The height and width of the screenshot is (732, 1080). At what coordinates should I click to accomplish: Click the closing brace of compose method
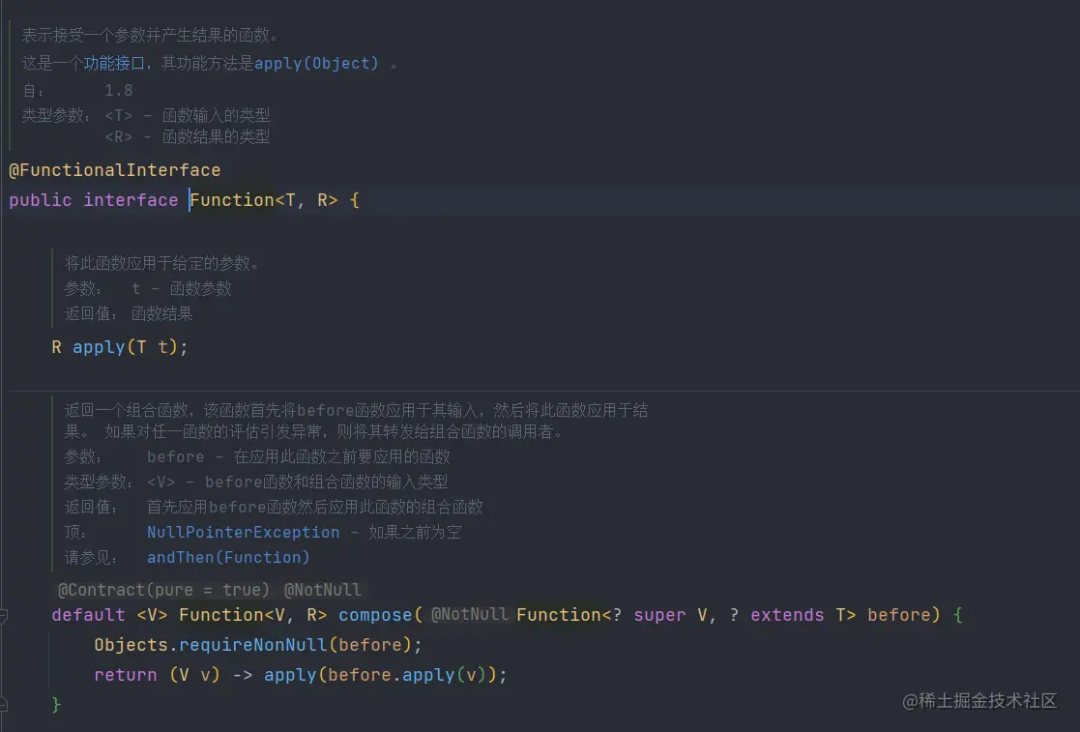[x=57, y=705]
